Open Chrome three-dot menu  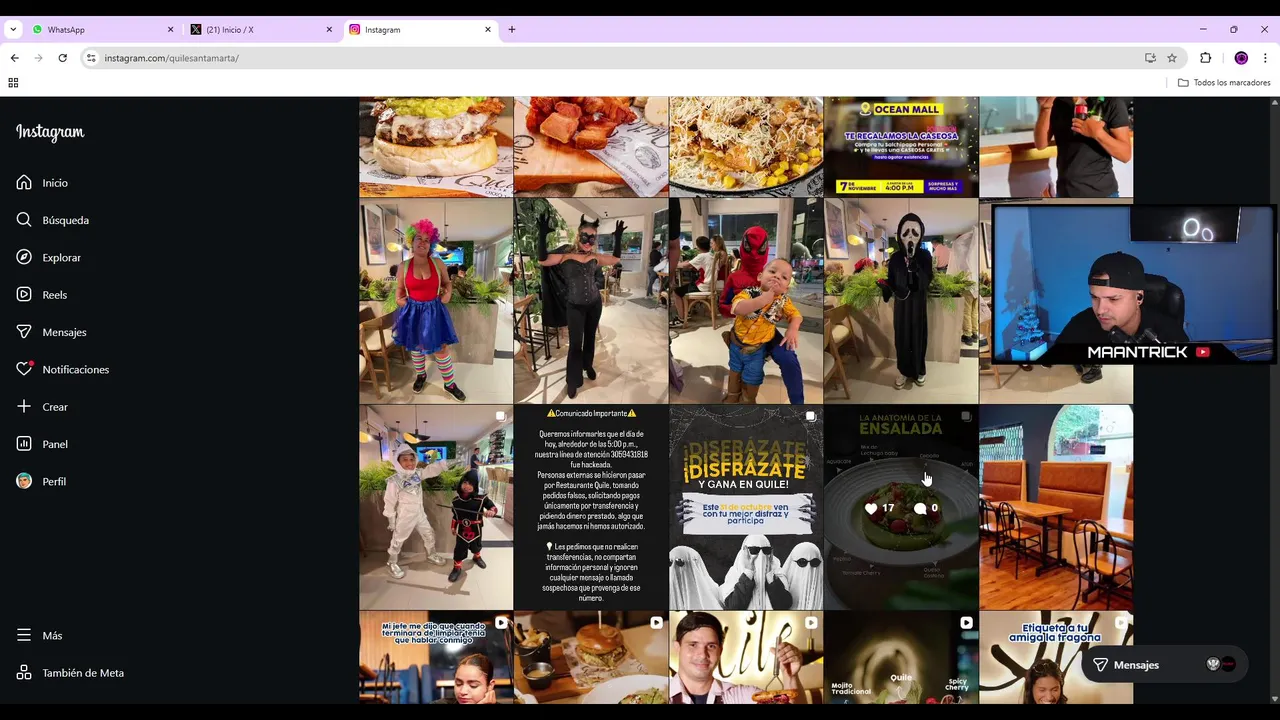tap(1265, 58)
